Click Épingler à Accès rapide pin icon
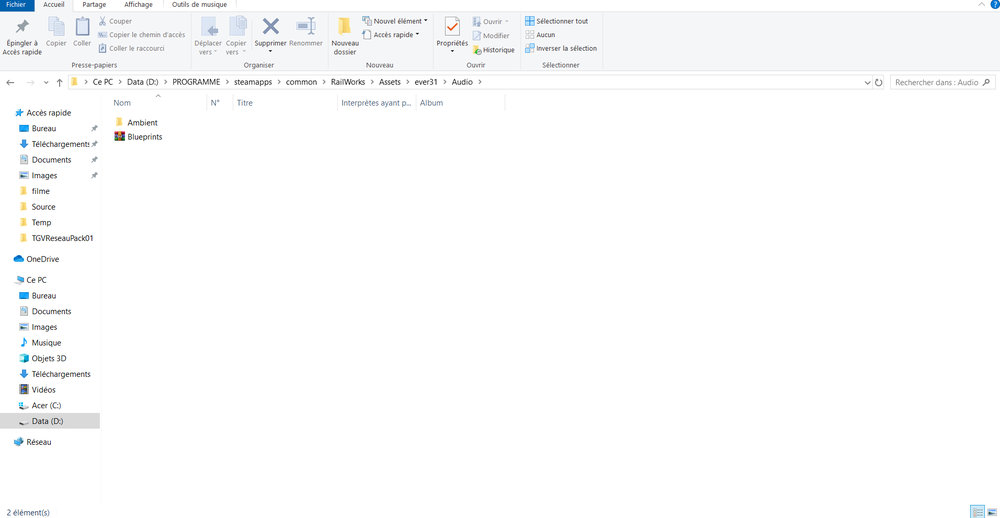Image resolution: width=1000 pixels, height=518 pixels. (x=22, y=27)
